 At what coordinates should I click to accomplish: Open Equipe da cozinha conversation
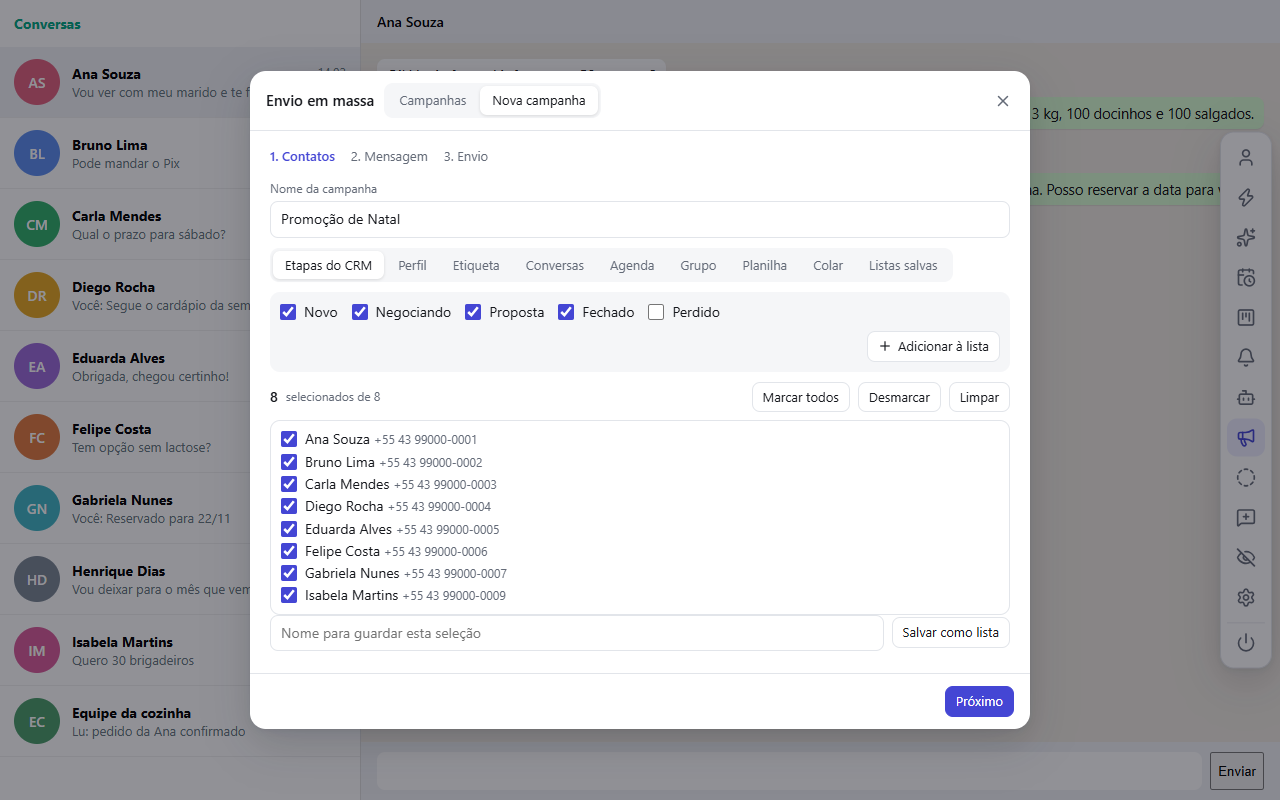(180, 722)
